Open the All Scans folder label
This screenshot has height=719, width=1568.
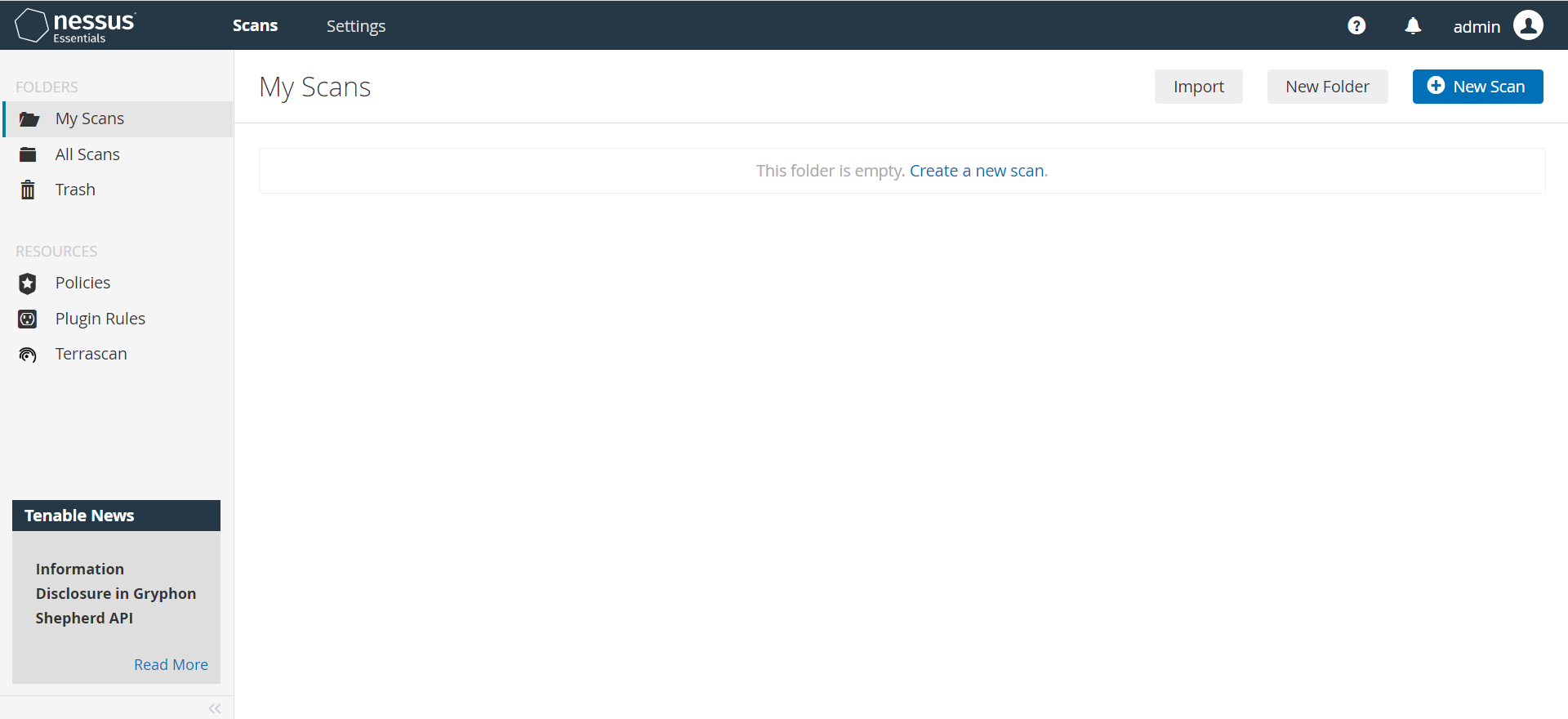click(87, 154)
